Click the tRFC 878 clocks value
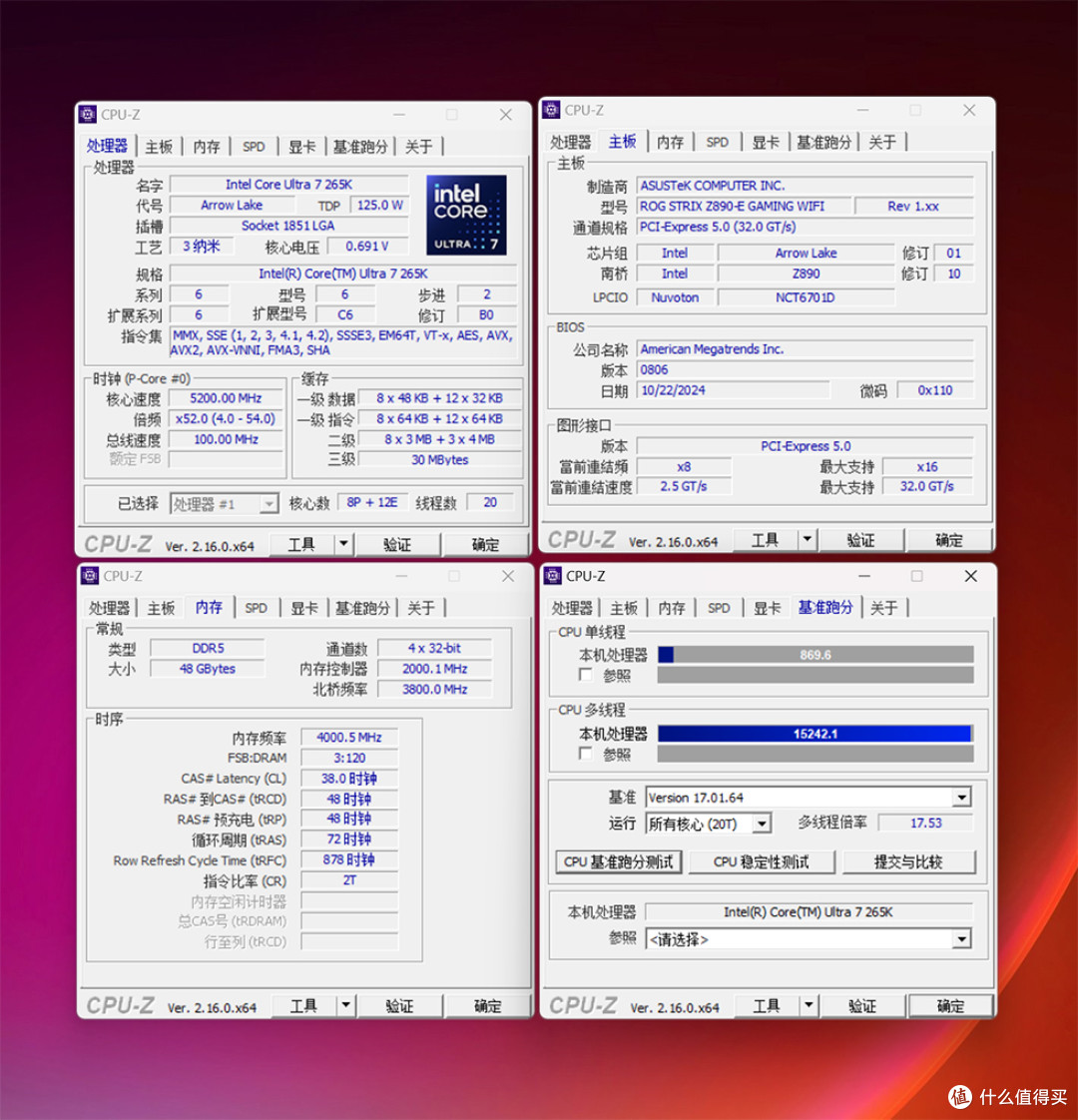Image resolution: width=1078 pixels, height=1120 pixels. (x=349, y=859)
